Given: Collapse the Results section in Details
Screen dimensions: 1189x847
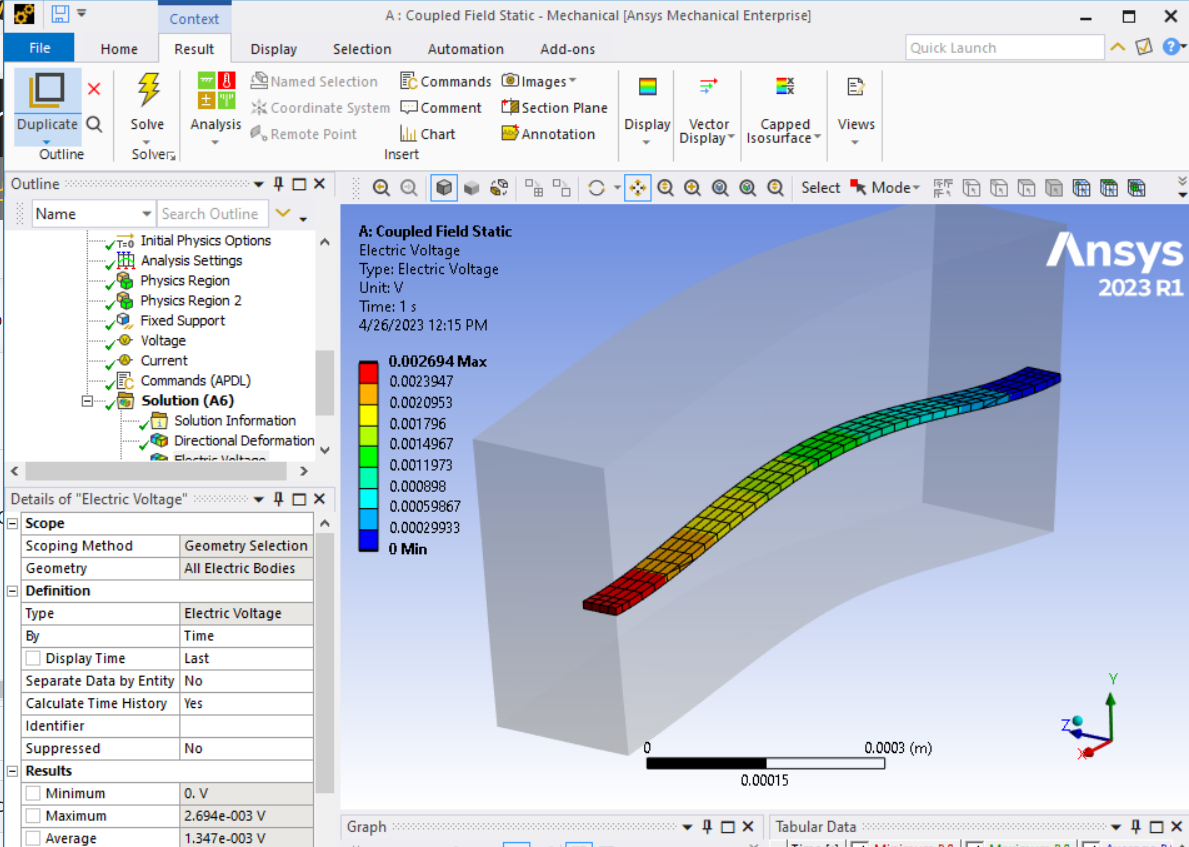Looking at the screenshot, I should pyautogui.click(x=13, y=771).
